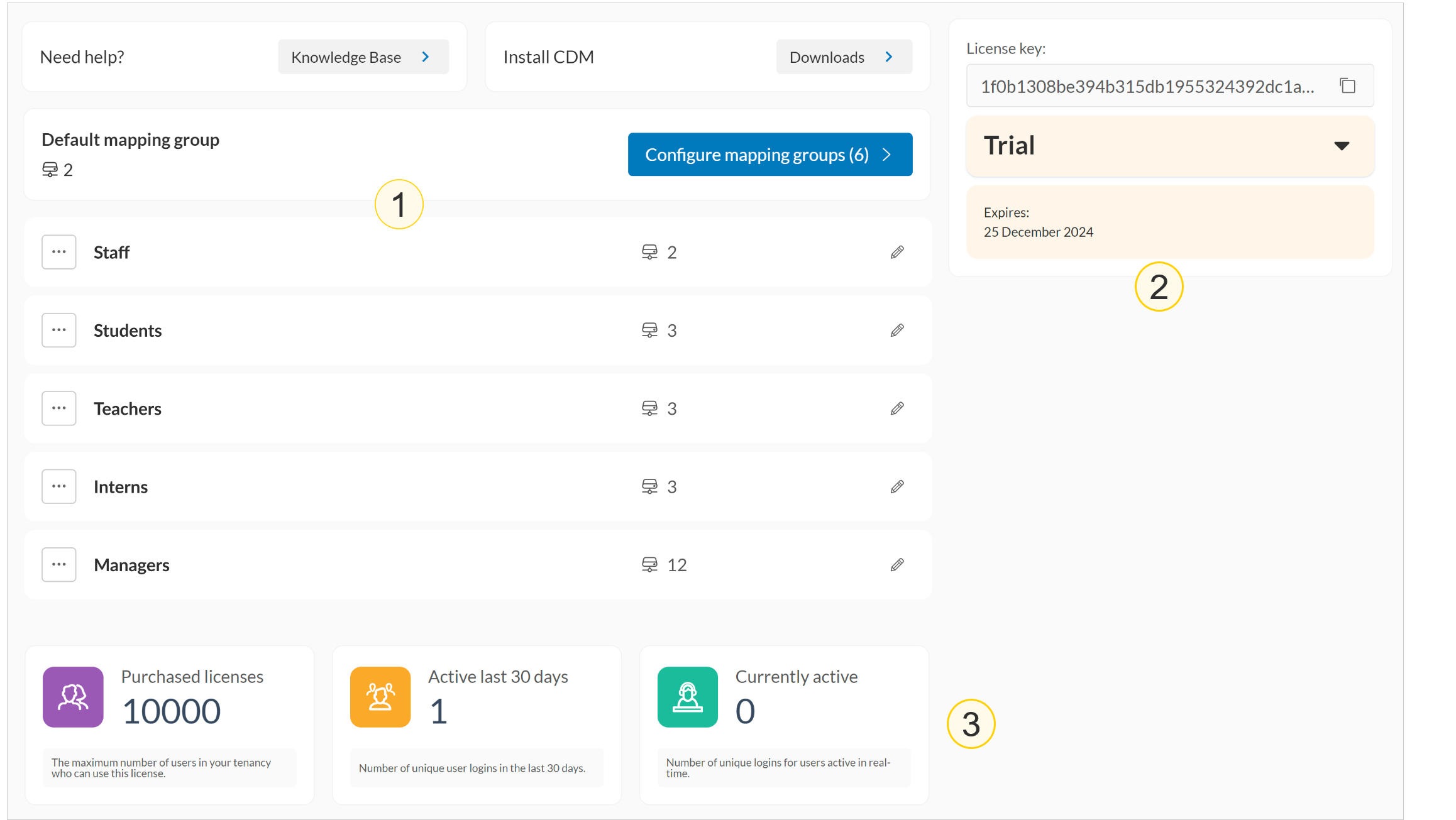Screen dimensions: 1456x820
Task: Open the Teachers row more options
Action: pos(59,408)
